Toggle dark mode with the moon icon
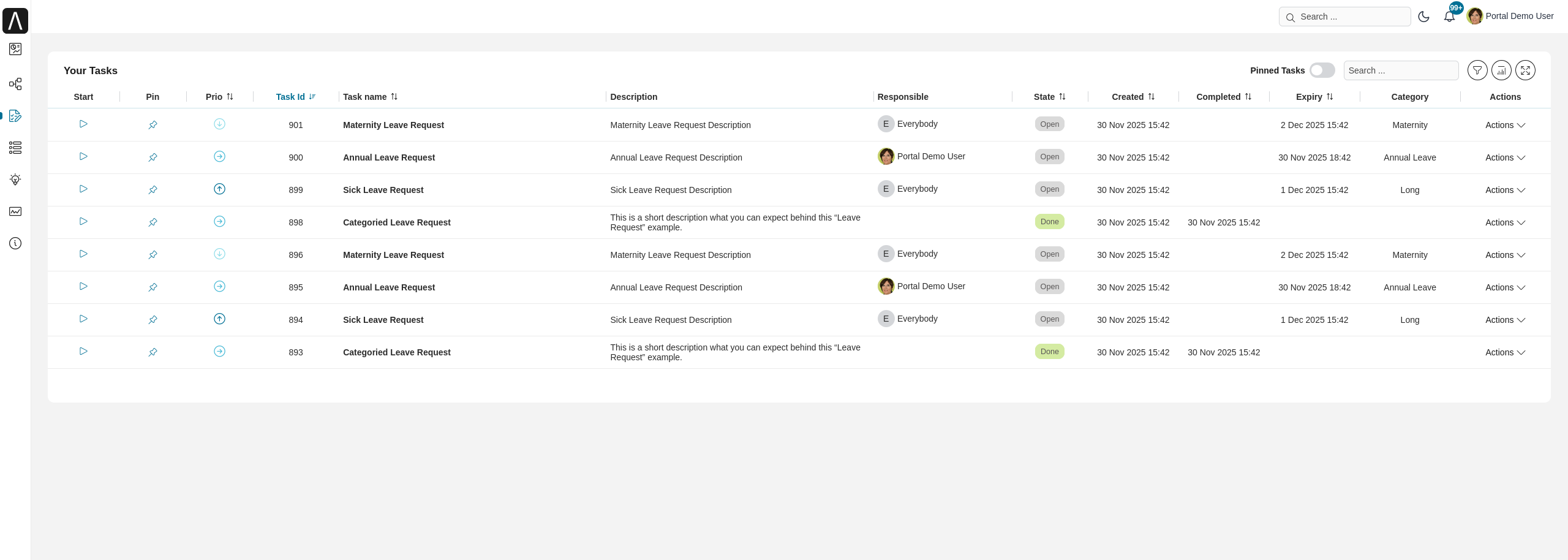Viewport: 1568px width, 560px height. click(1423, 17)
